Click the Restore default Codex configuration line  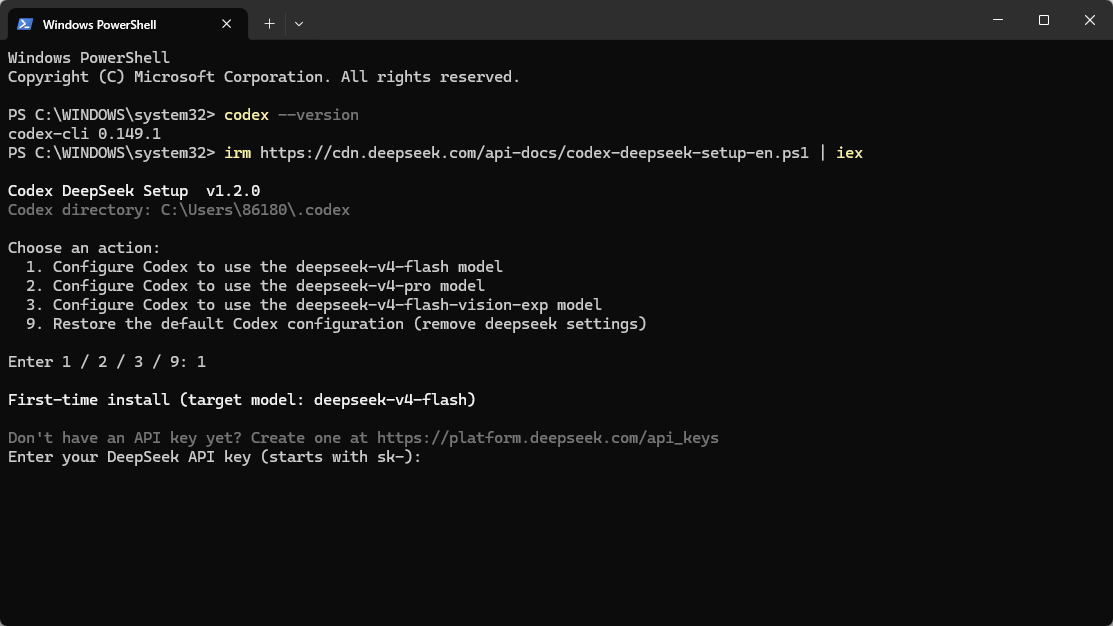coord(336,324)
